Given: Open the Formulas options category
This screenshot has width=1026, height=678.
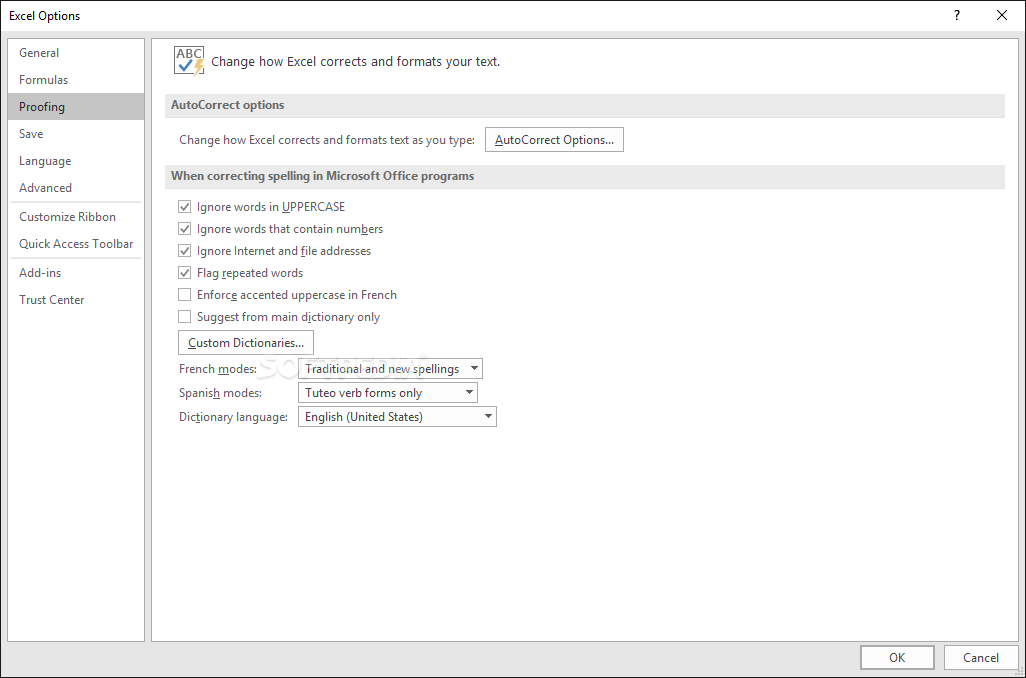Looking at the screenshot, I should coord(76,80).
